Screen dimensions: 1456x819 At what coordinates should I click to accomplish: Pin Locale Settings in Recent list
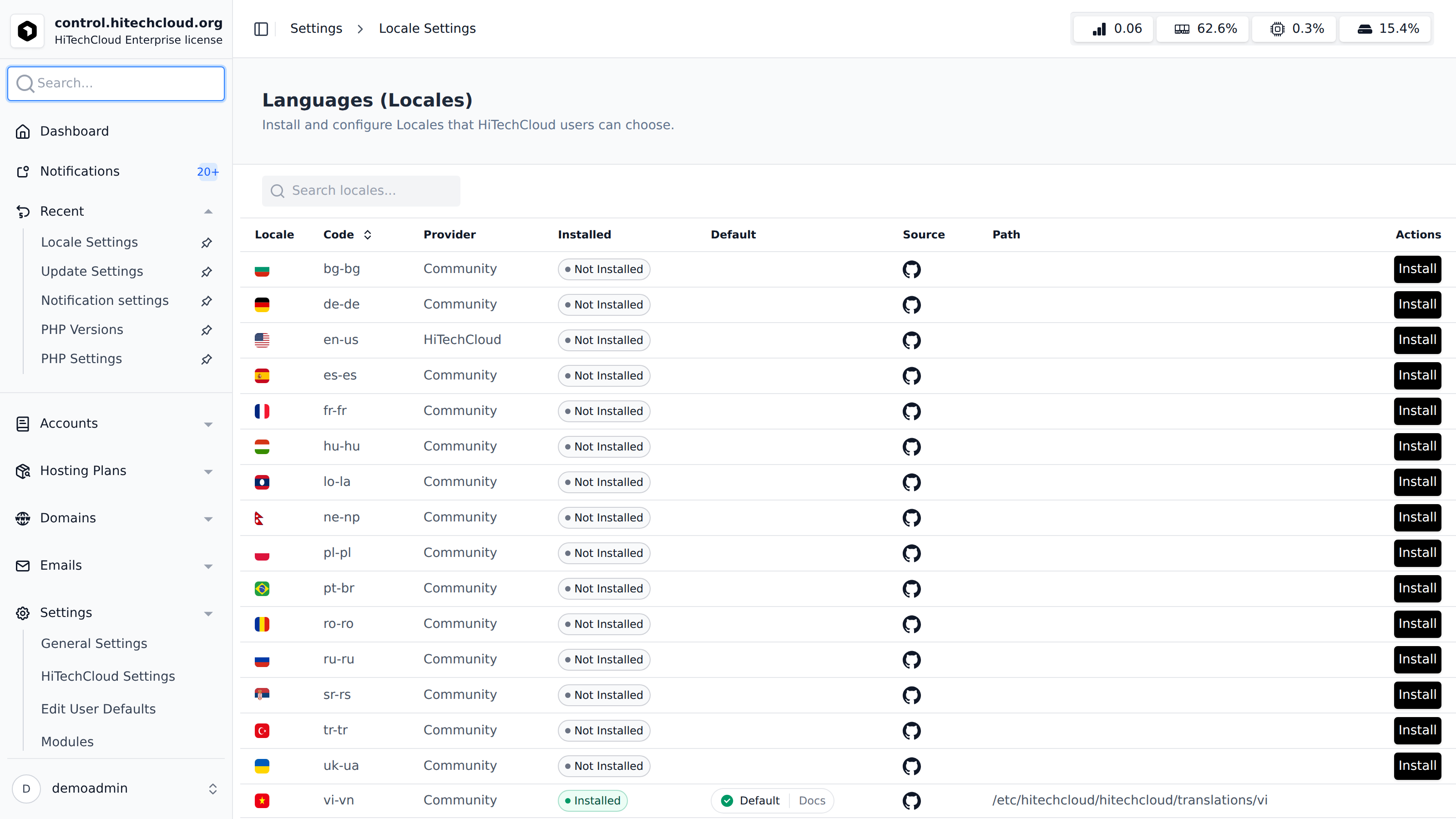coord(207,243)
